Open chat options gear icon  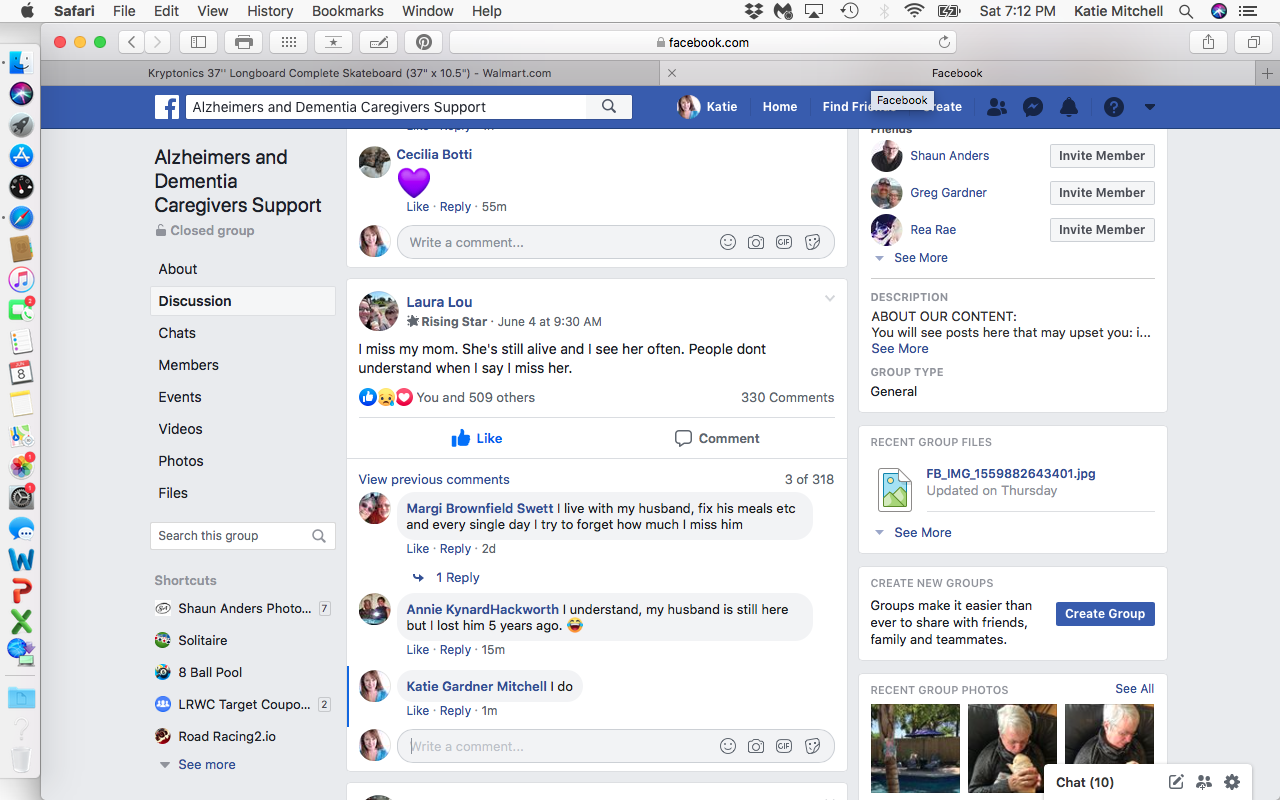click(1232, 782)
